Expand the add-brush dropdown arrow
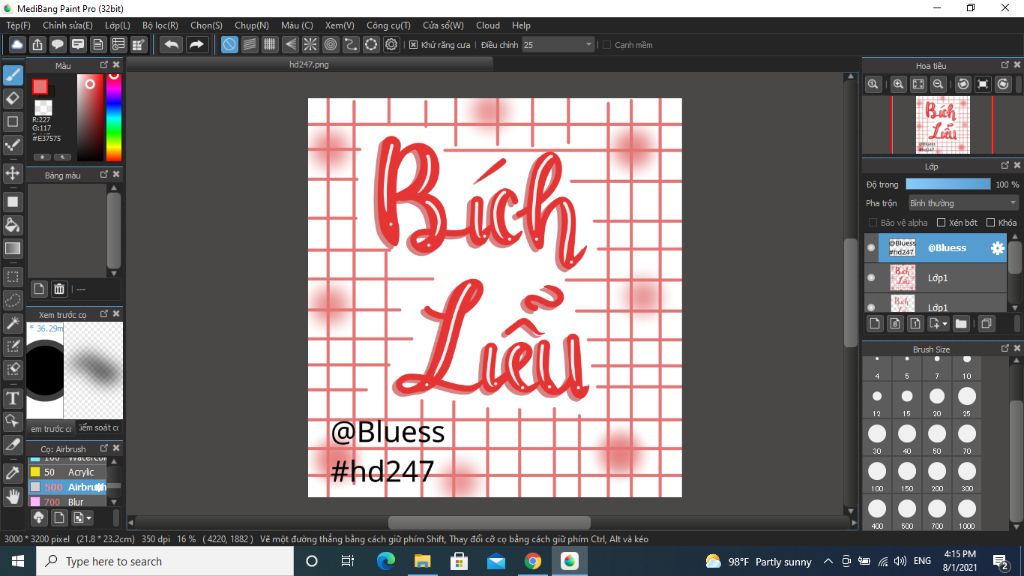 click(x=89, y=518)
